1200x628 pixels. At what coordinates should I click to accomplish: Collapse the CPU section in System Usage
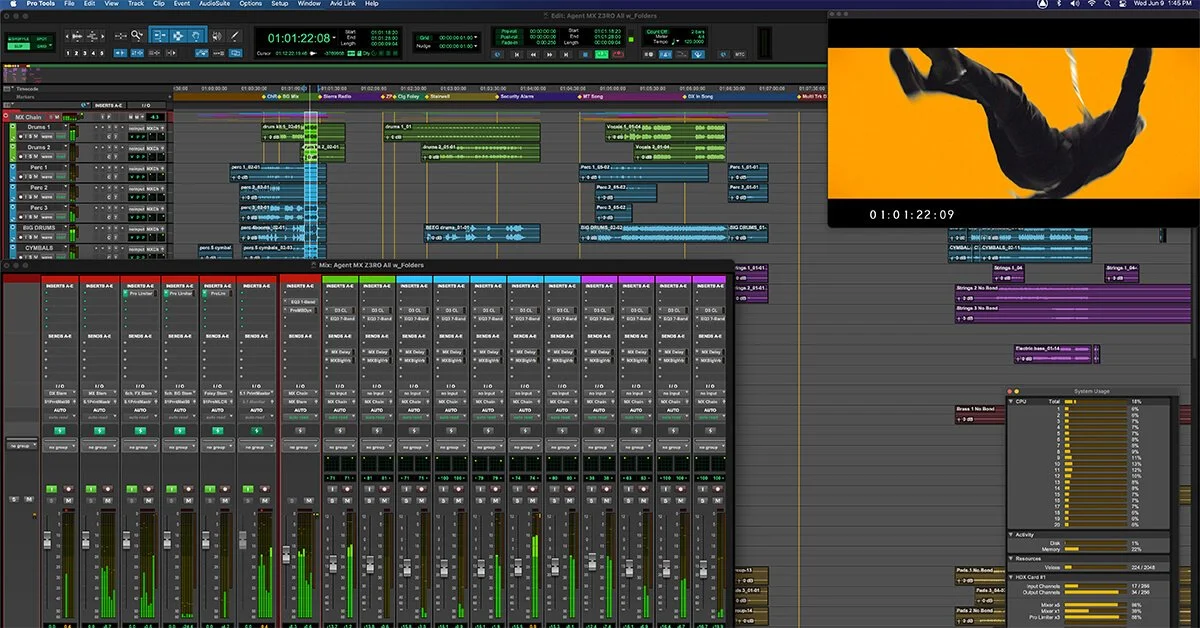tap(1011, 401)
